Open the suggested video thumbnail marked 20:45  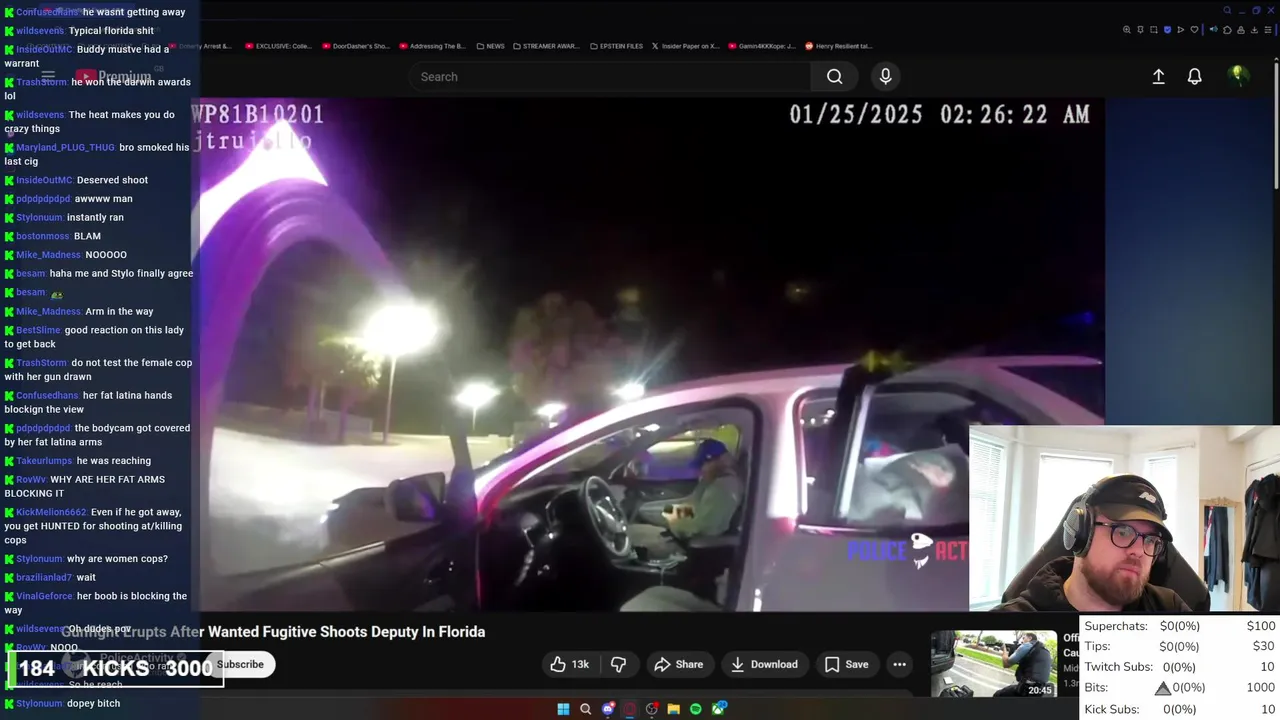click(993, 664)
